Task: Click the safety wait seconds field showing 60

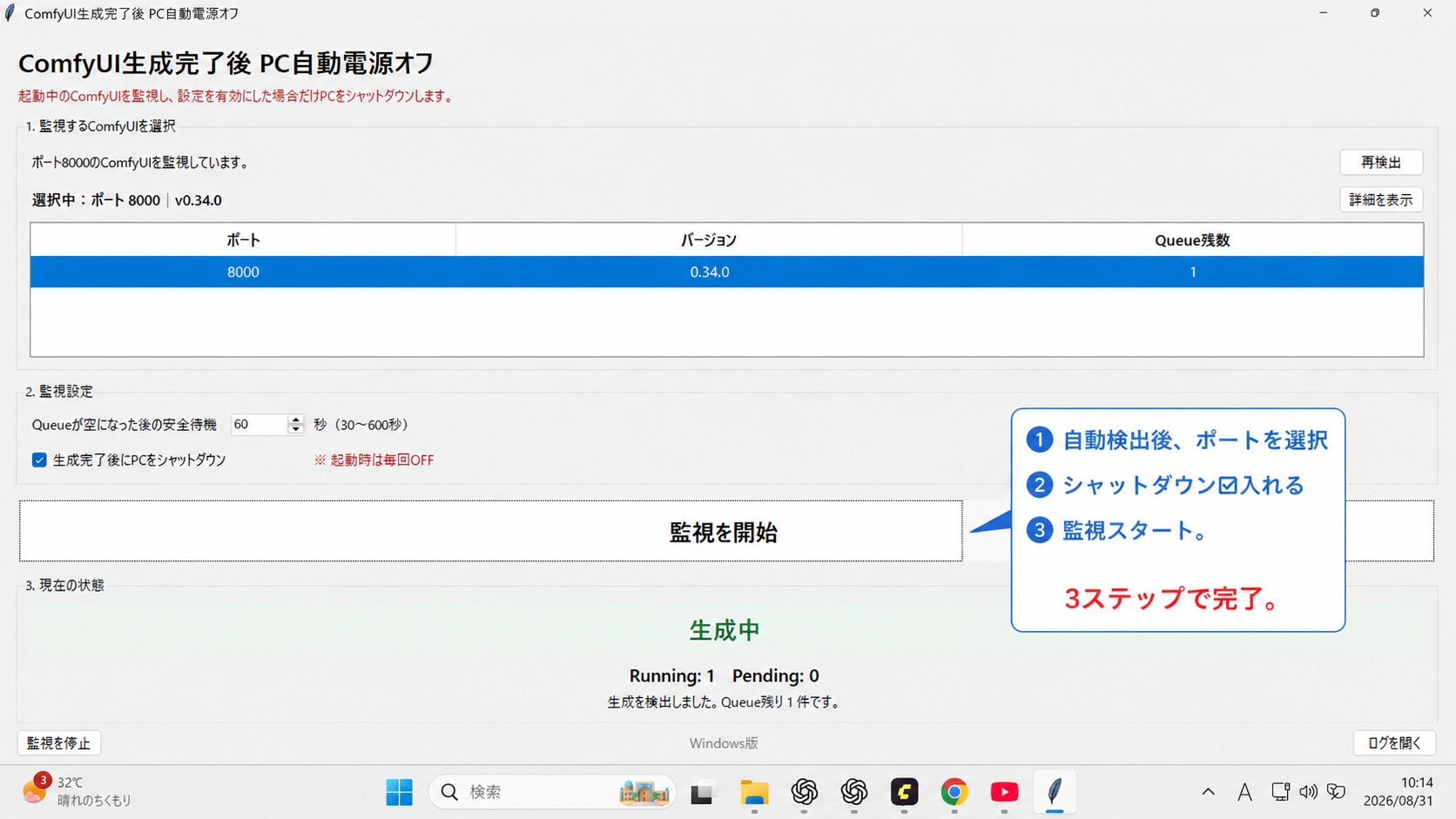Action: point(260,425)
